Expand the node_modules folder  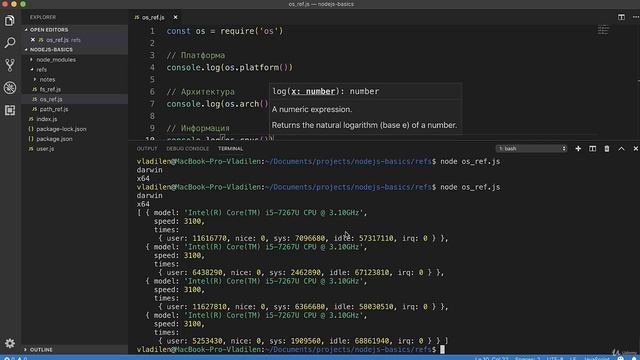click(x=56, y=60)
